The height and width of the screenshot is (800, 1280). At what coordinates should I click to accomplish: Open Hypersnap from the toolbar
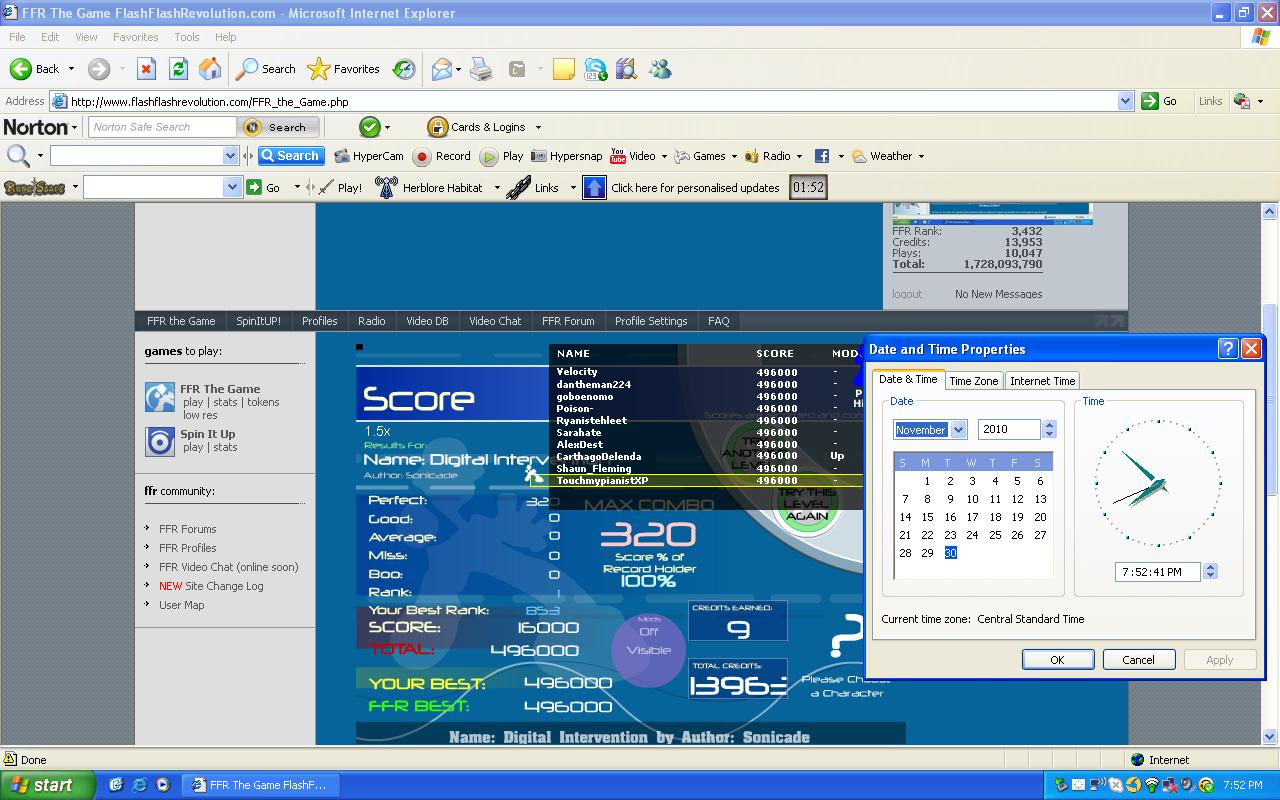pos(567,156)
